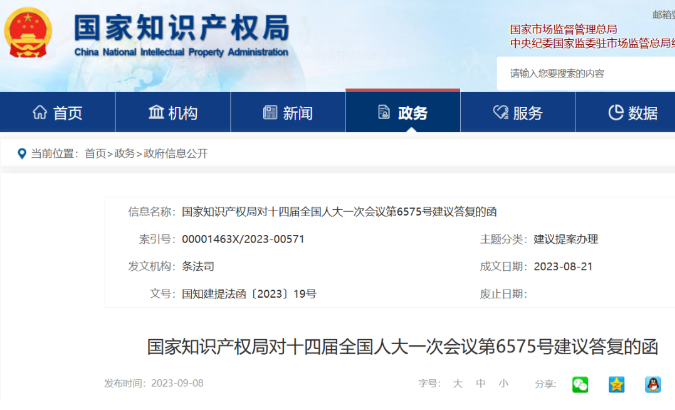675x410 pixels.
Task: Set font size to 小 (small)
Action: [503, 384]
